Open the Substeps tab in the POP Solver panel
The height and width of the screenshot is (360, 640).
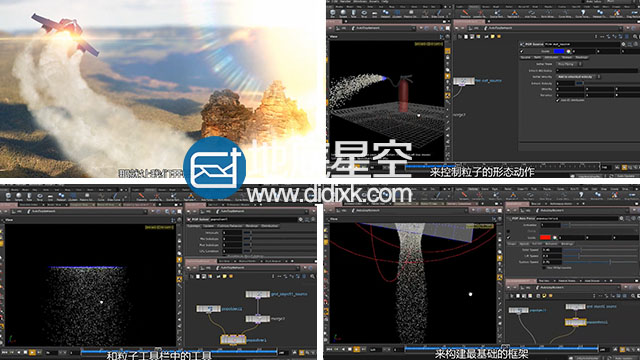coord(193,226)
